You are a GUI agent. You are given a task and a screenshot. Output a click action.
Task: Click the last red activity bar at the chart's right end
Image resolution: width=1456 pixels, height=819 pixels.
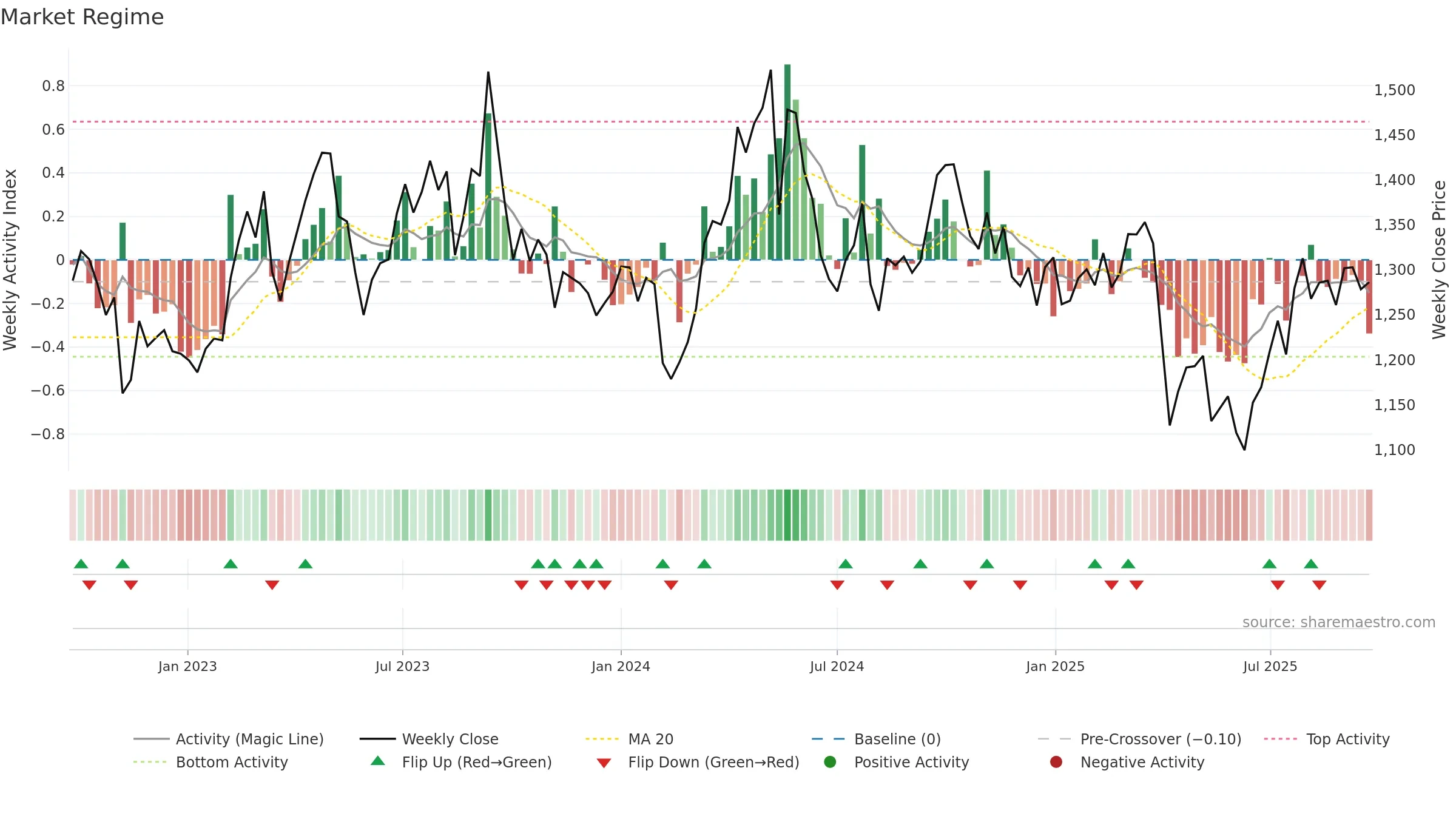pyautogui.click(x=1369, y=297)
